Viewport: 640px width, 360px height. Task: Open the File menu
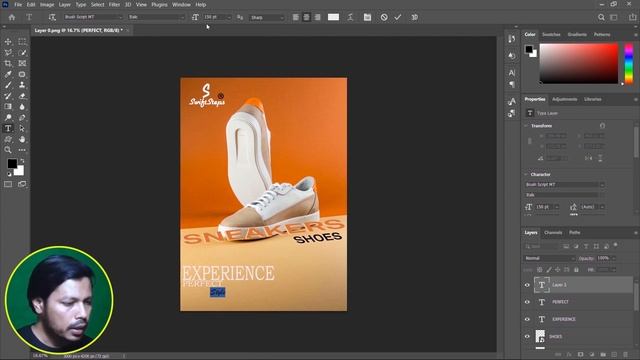(18, 4)
